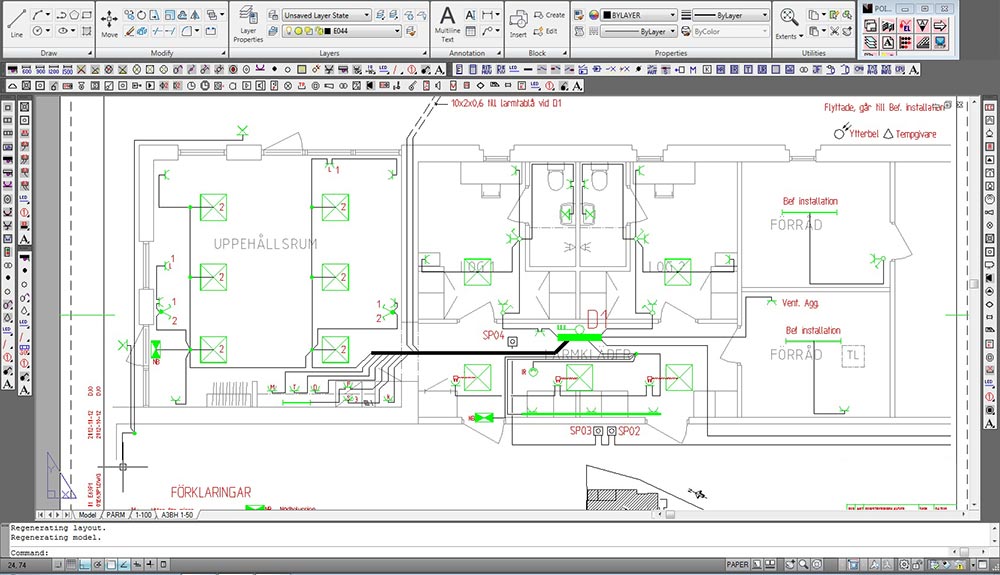Toggle Ortho mode in status bar
Viewport: 1000px width, 575px height.
[x=85, y=564]
